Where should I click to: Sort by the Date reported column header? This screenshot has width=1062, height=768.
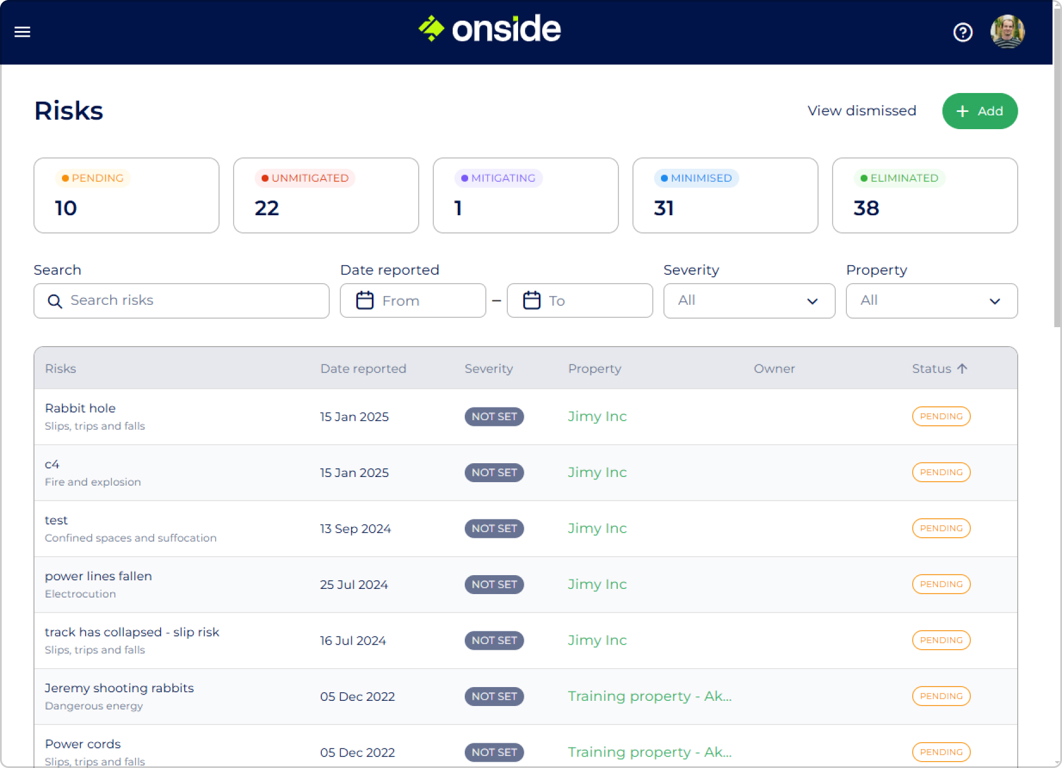(363, 368)
